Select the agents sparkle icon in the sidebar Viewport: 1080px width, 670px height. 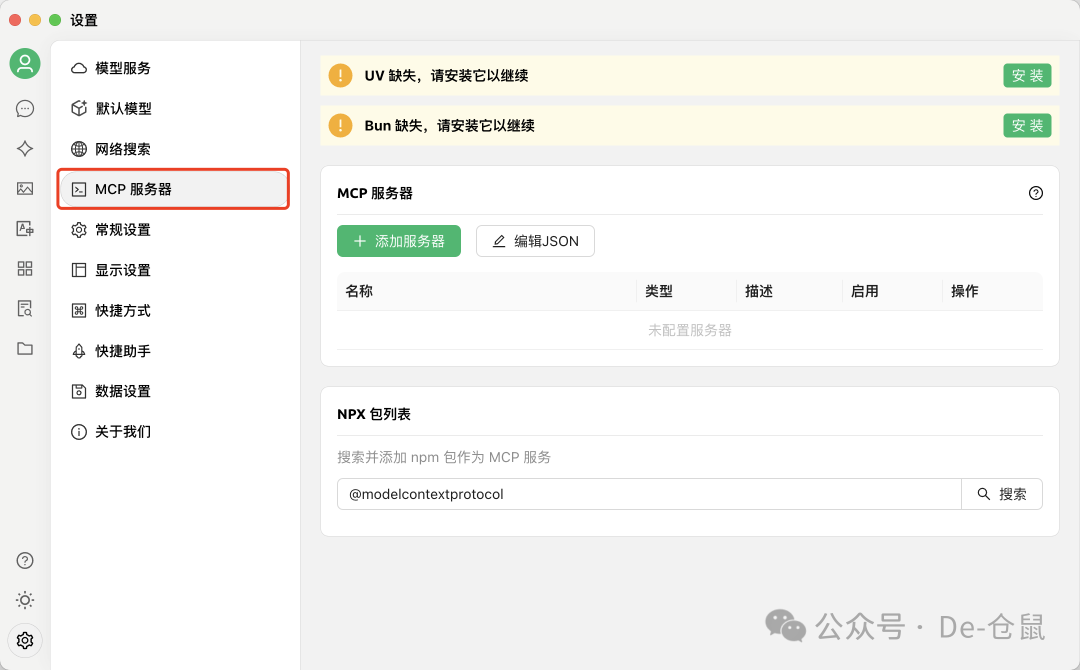24,148
